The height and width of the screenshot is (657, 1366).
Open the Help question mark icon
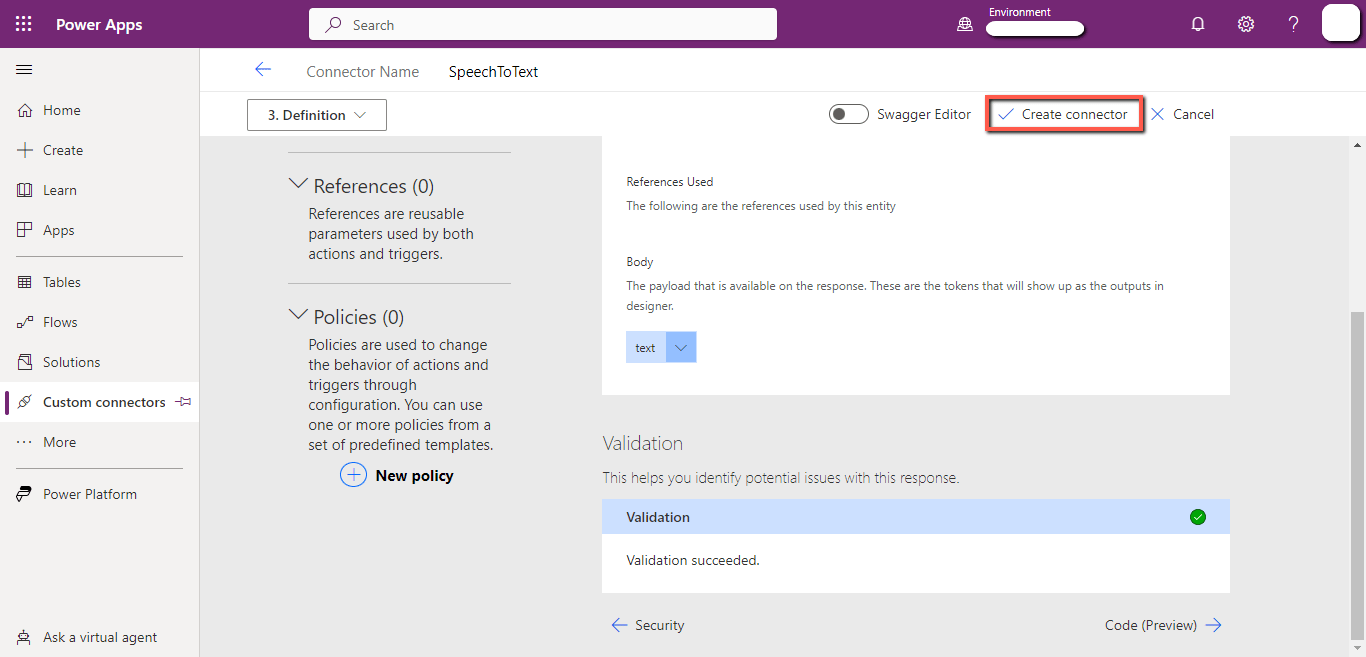[1294, 24]
